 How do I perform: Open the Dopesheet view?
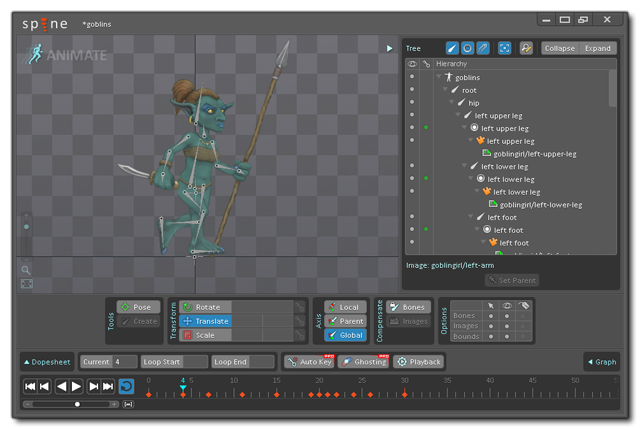click(48, 361)
